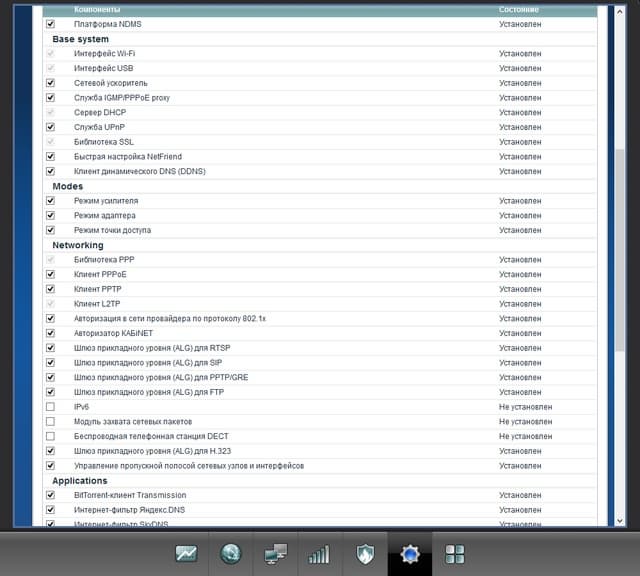Toggle Режим адаптера checkbox

point(50,215)
